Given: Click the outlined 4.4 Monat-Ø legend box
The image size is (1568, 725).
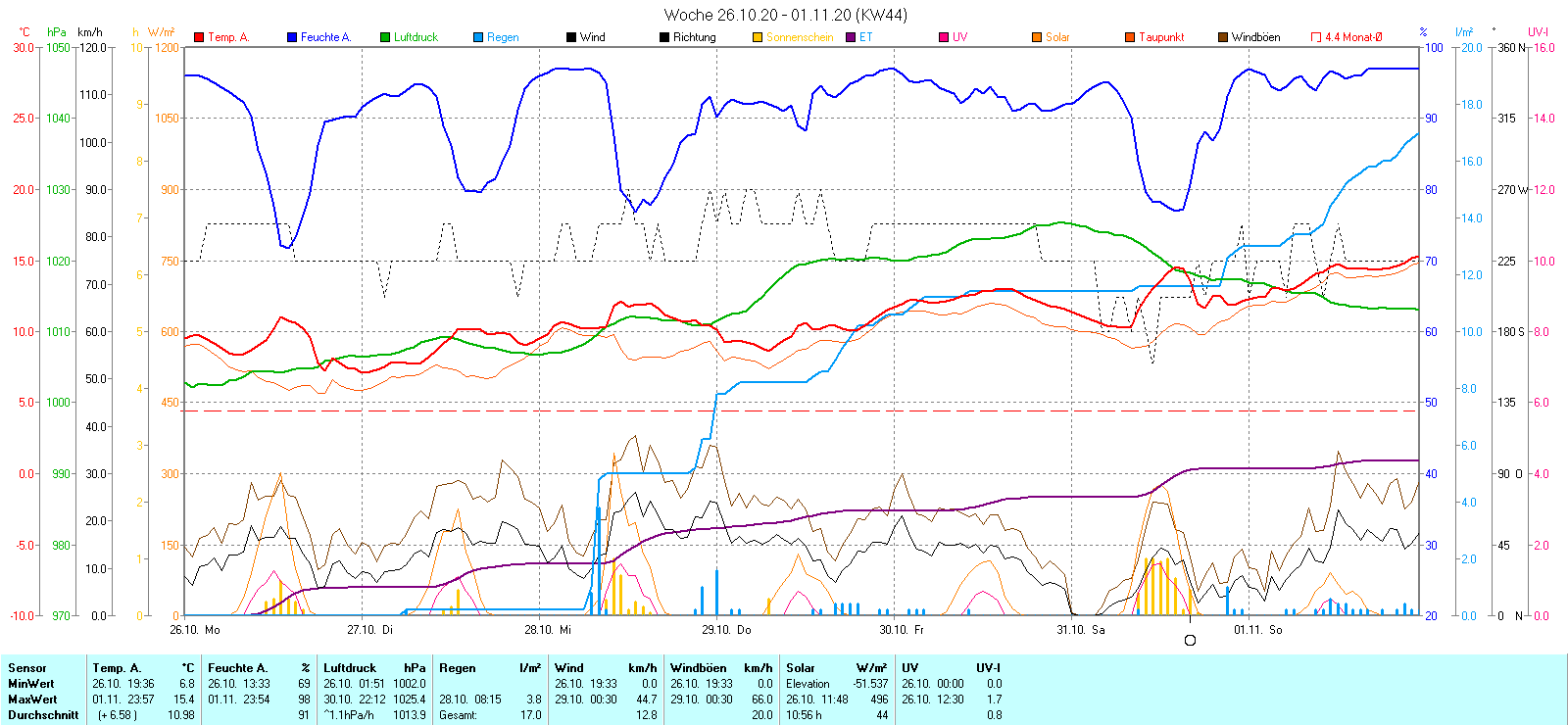Looking at the screenshot, I should pyautogui.click(x=1316, y=37).
